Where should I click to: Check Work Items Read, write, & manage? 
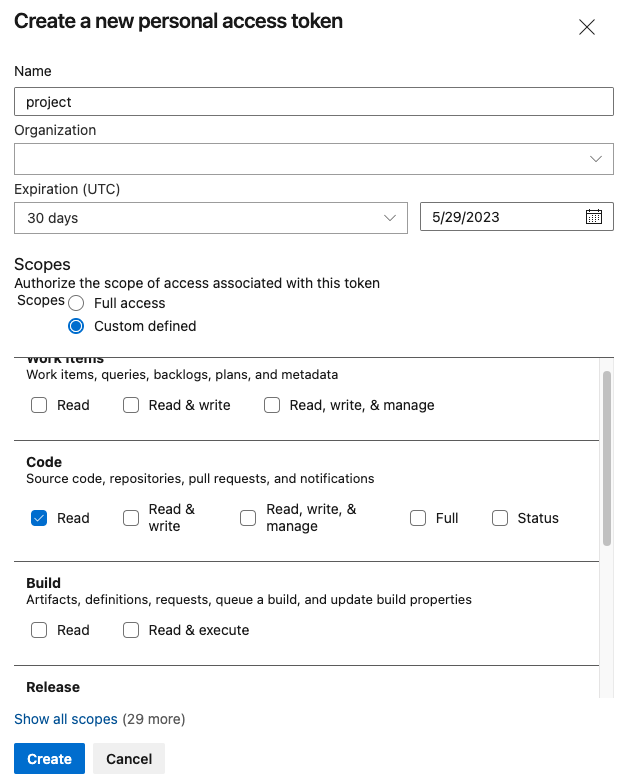(x=272, y=405)
